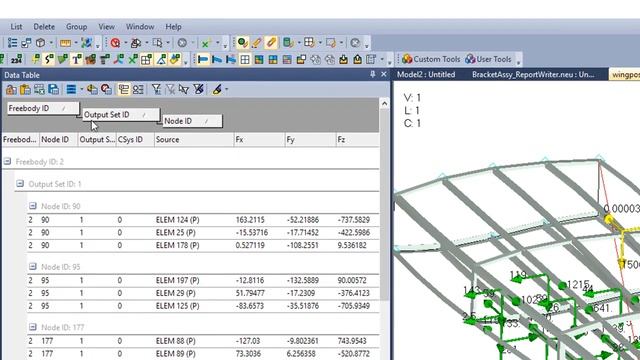Click the red circle update icon in Data Table toolbar
Image resolution: width=640 pixels, height=360 pixels.
(106, 89)
